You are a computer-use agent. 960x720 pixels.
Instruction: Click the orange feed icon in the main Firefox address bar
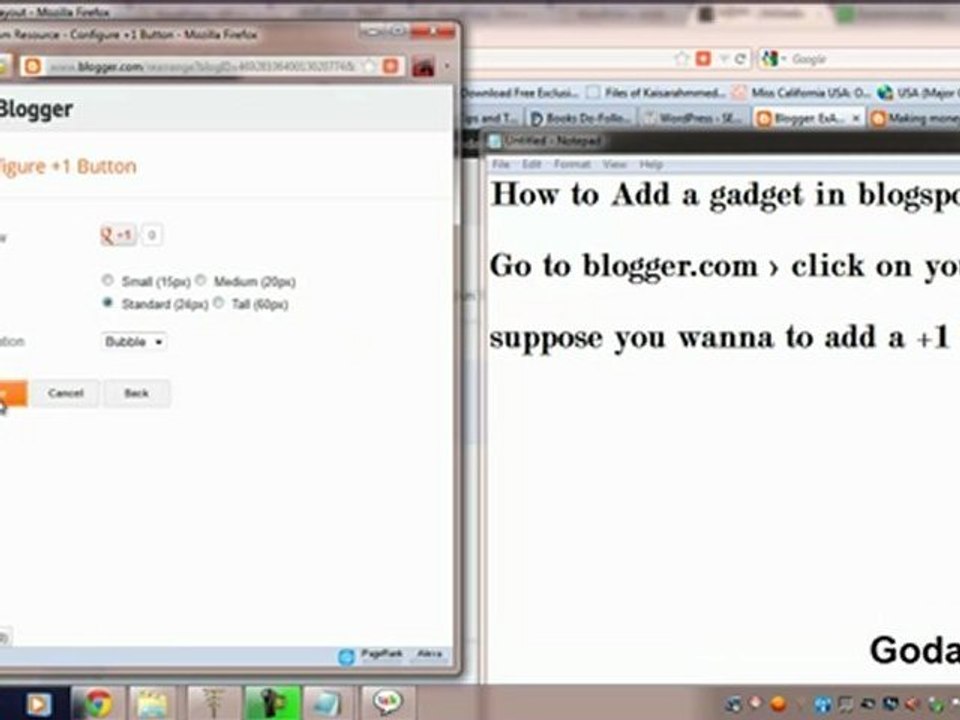click(703, 59)
